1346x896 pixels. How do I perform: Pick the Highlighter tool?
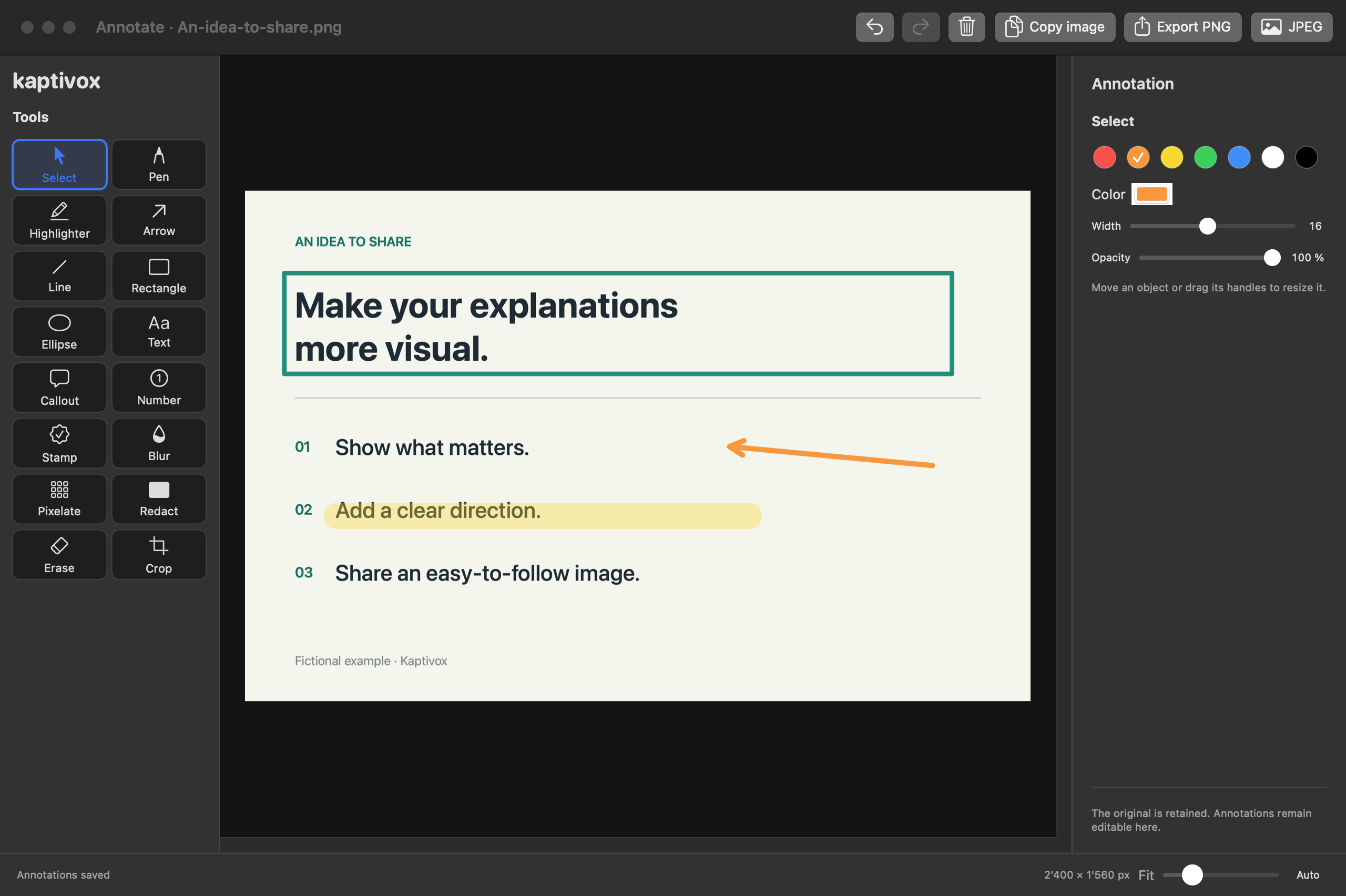click(59, 220)
